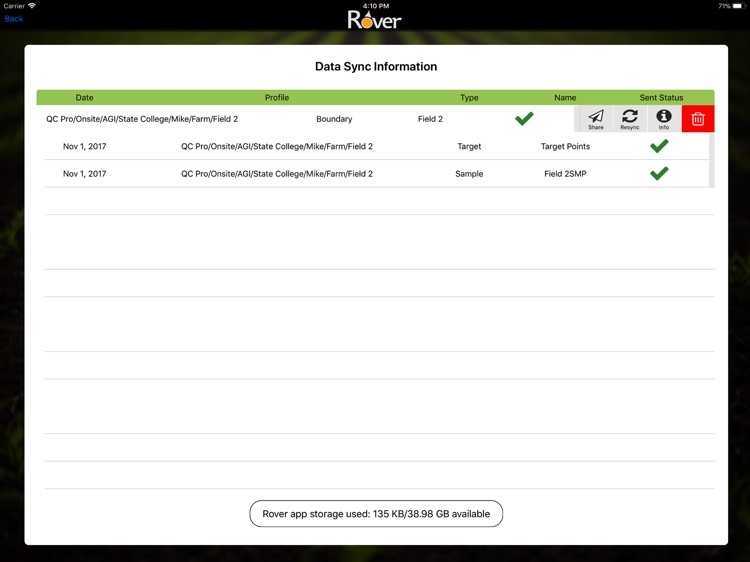Tap the 'Carrier' text in status bar
Viewport: 750px width, 562px height.
14,6
